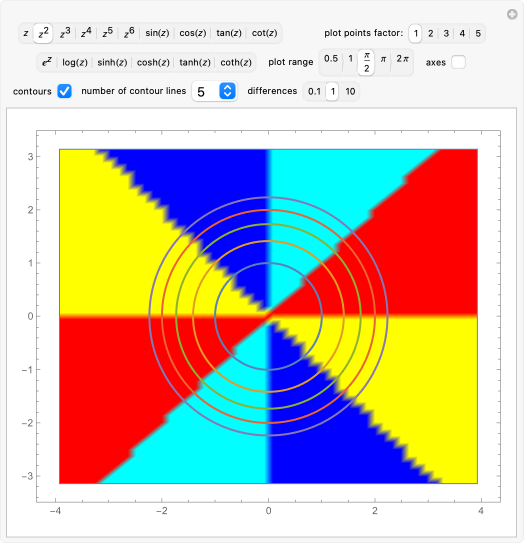
Task: Set plot points factor to 5
Action: (478, 34)
